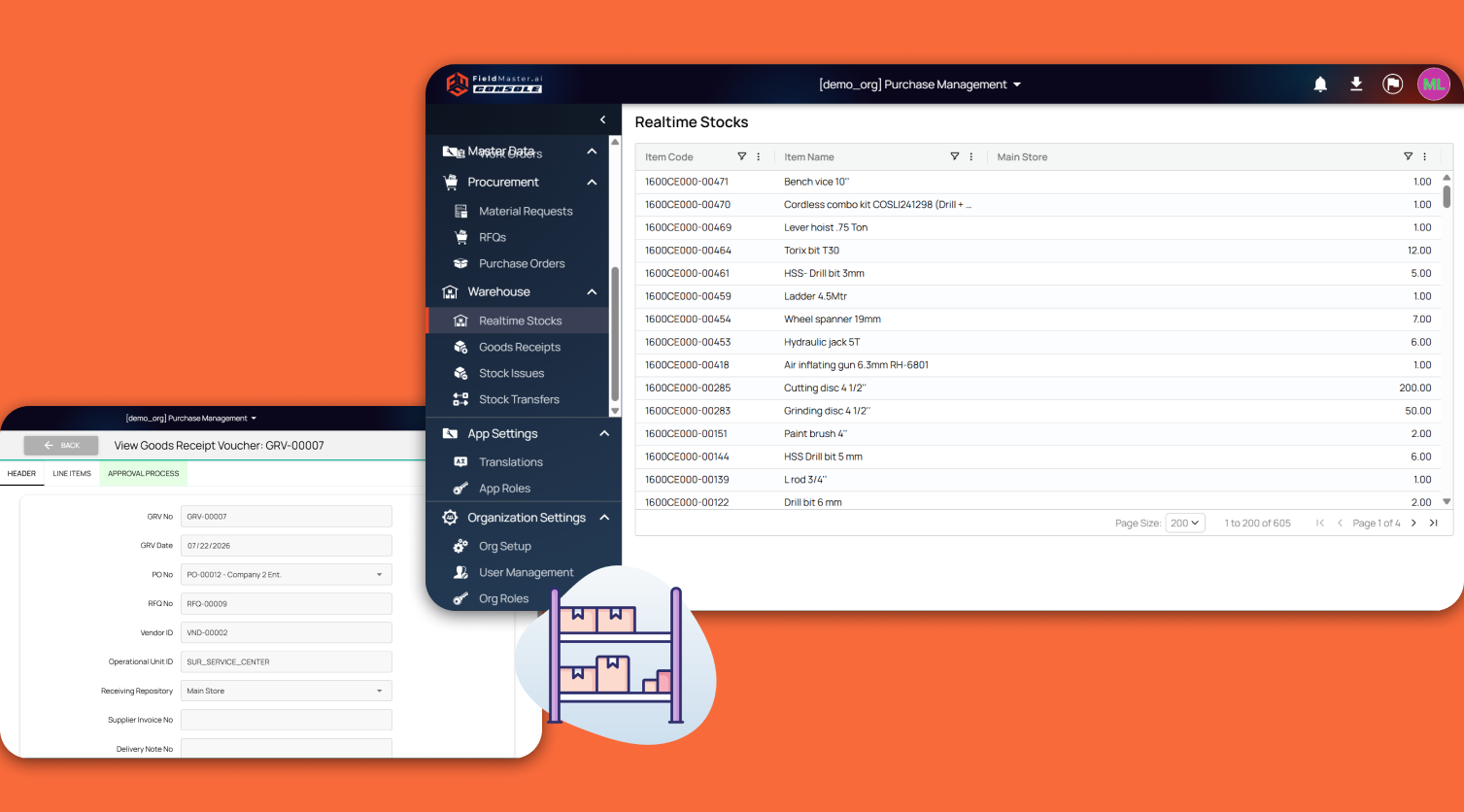Click the download icon in the top bar

(1356, 85)
